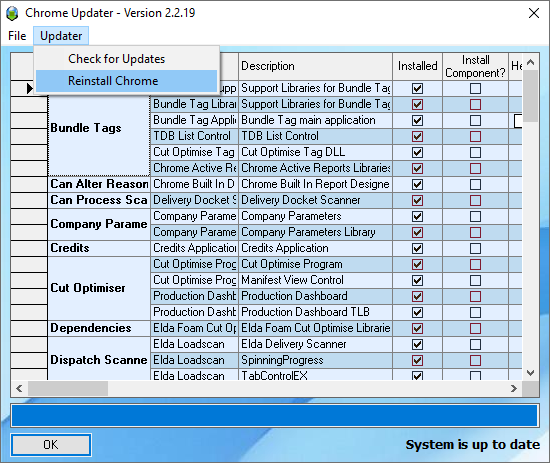Select the Can Alter Reason group cell

point(99,184)
